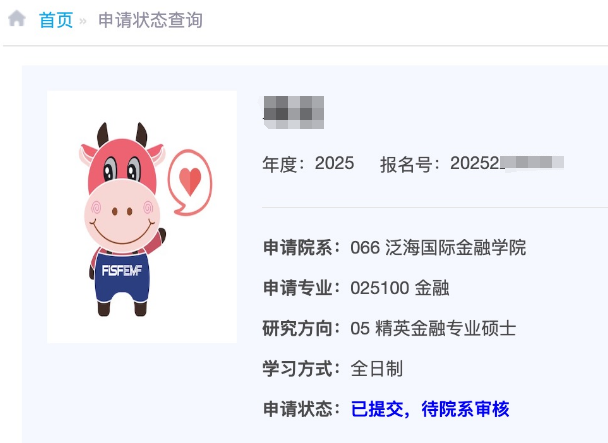Open the 首页 breadcrumb link

[x=56, y=20]
